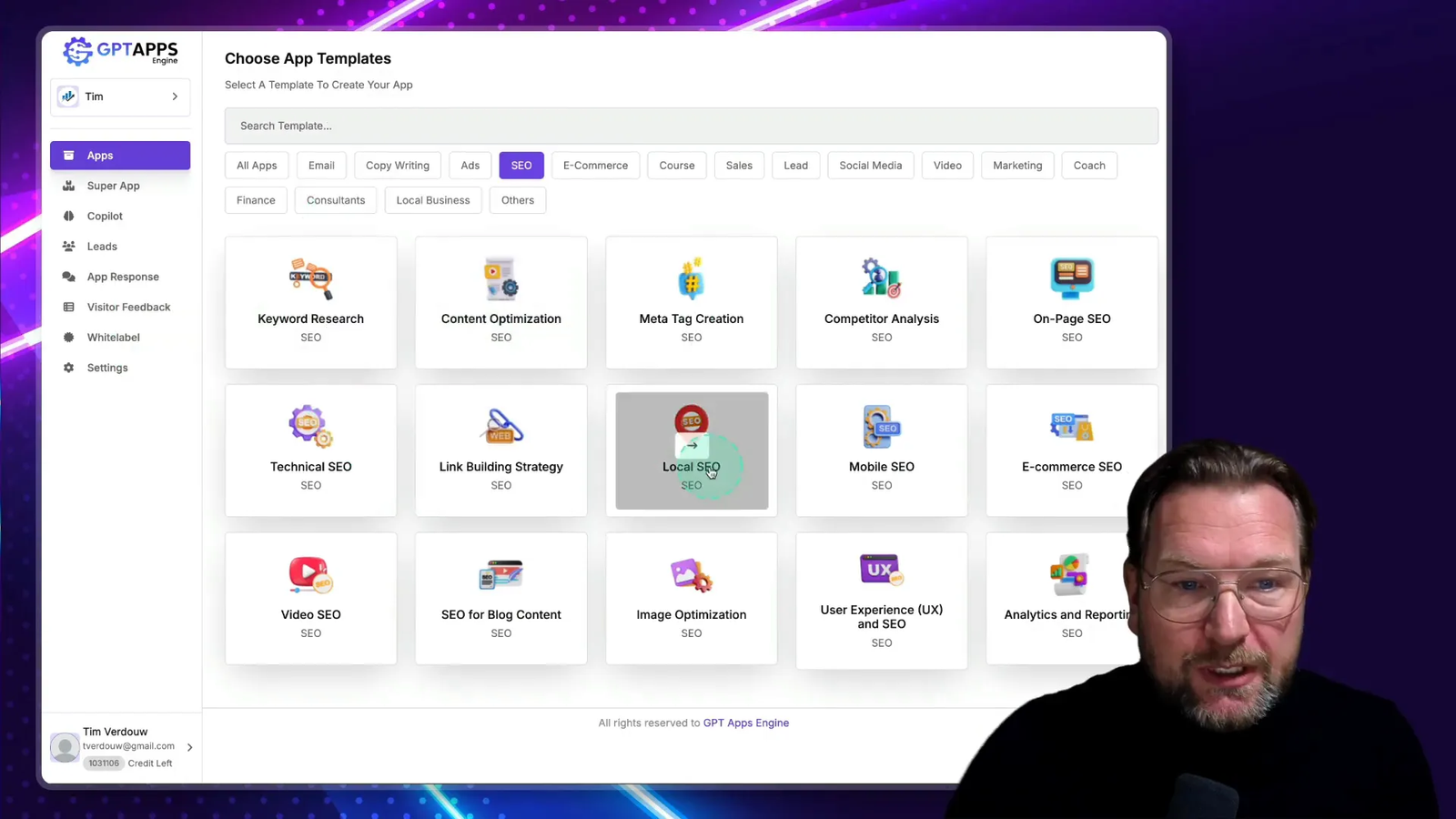Select the Local Business filter tab
The width and height of the screenshot is (1456, 819).
click(x=433, y=200)
